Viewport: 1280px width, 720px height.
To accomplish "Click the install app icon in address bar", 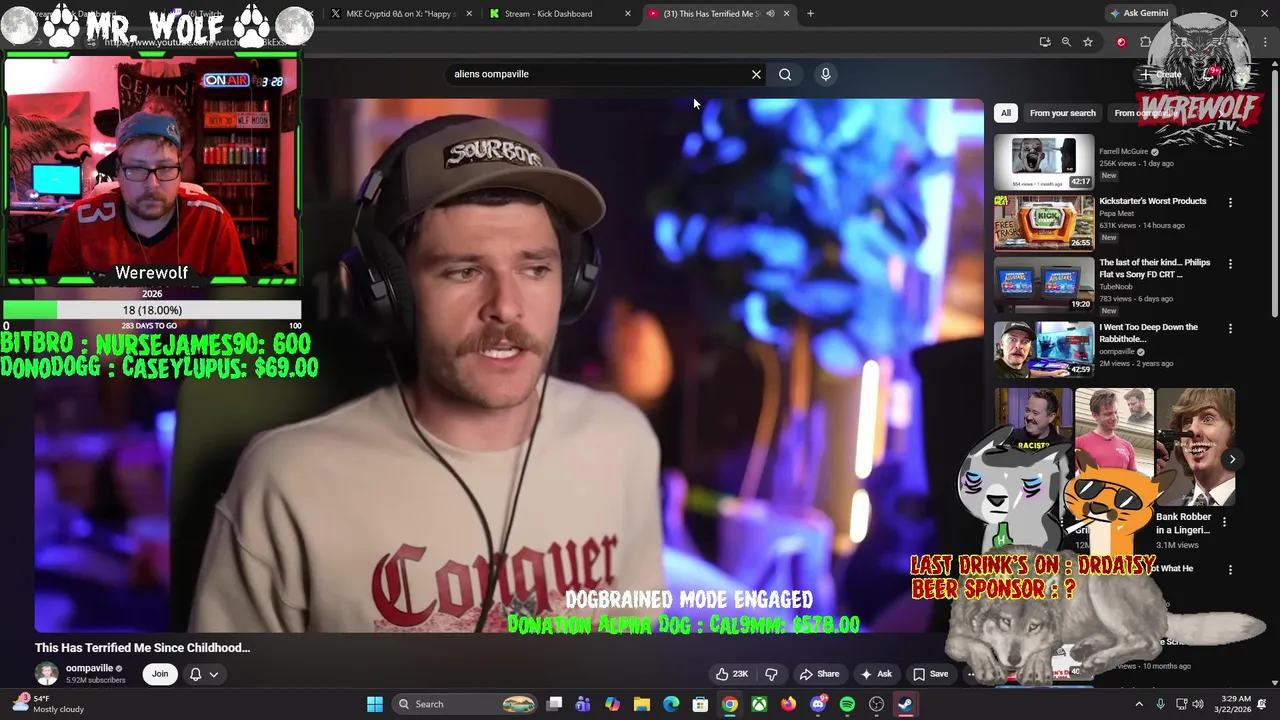I will pyautogui.click(x=1045, y=42).
